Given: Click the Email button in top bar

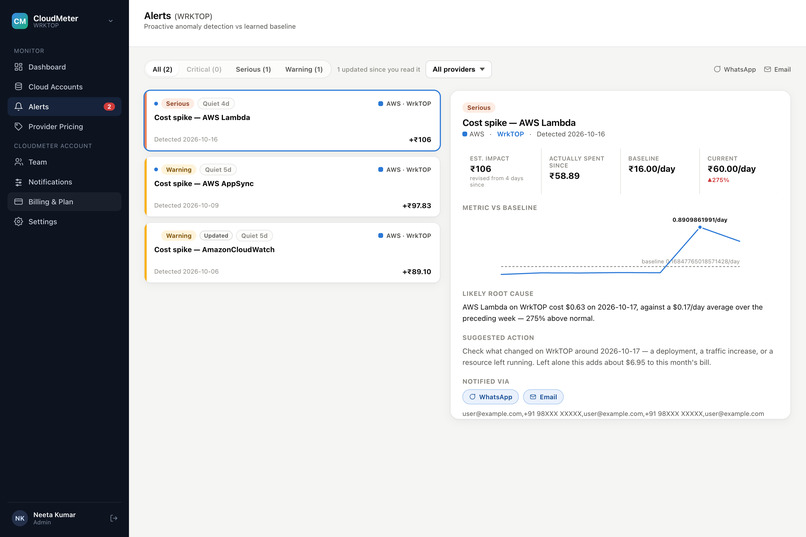Looking at the screenshot, I should coord(777,69).
